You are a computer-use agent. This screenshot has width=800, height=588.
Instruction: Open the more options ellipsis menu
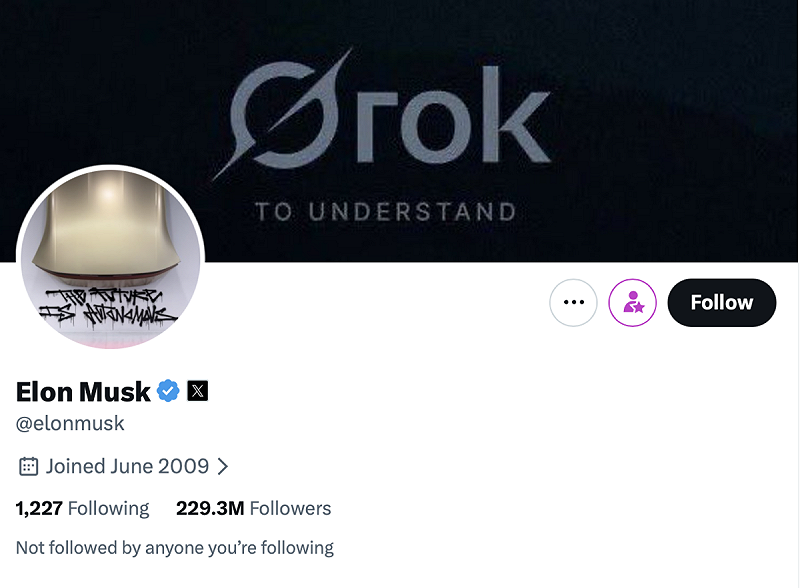[x=573, y=302]
